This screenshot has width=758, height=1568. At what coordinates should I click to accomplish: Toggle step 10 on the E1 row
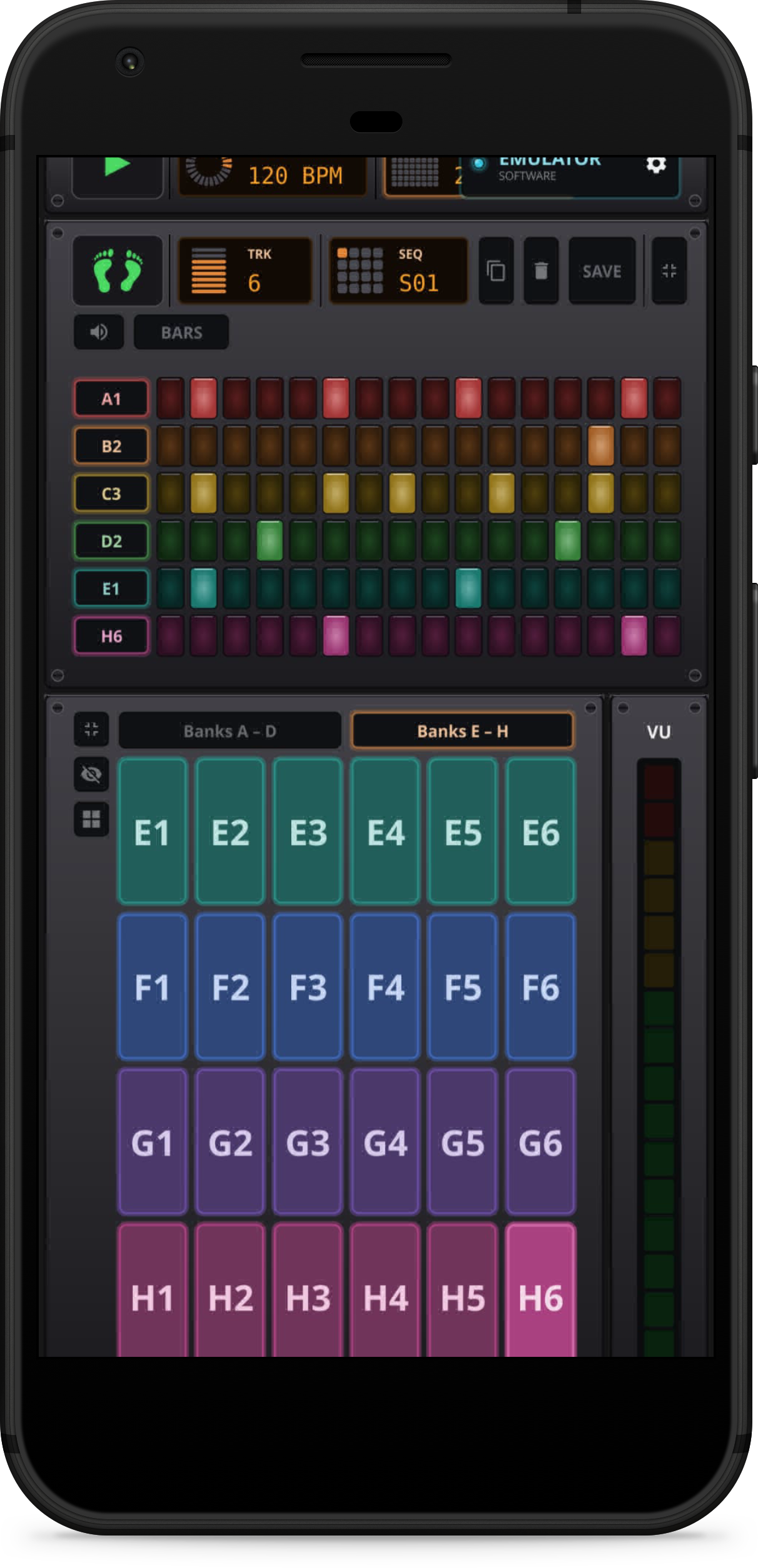[468, 588]
